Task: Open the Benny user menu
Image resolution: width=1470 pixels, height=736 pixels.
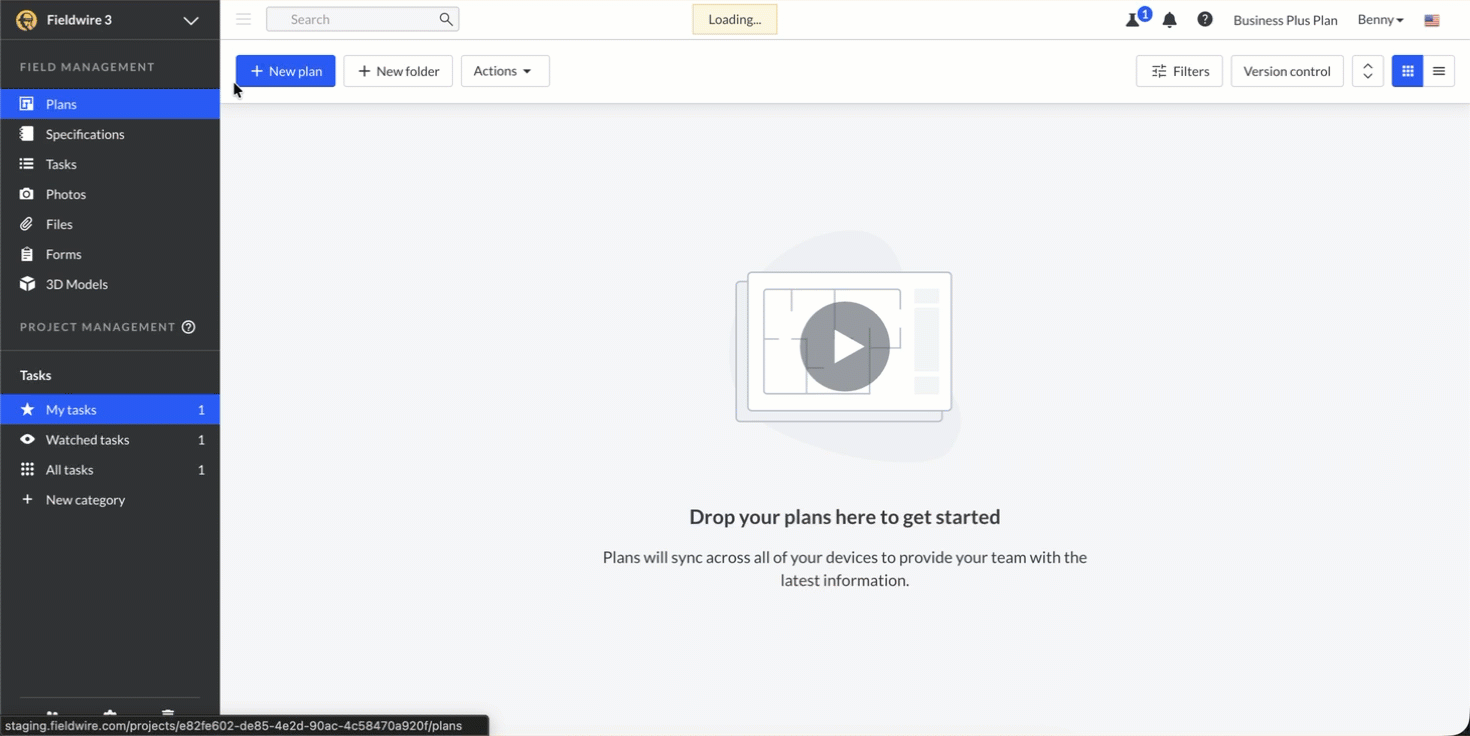Action: tap(1380, 20)
